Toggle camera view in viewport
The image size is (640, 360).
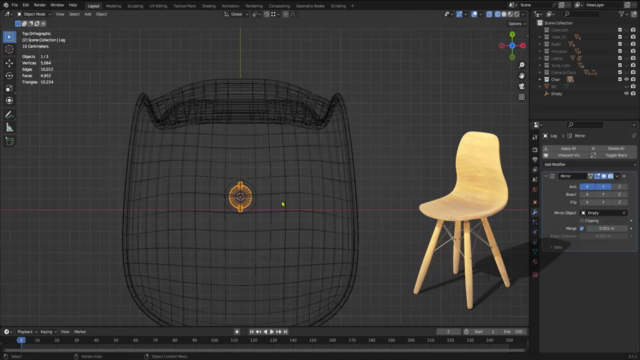[522, 87]
